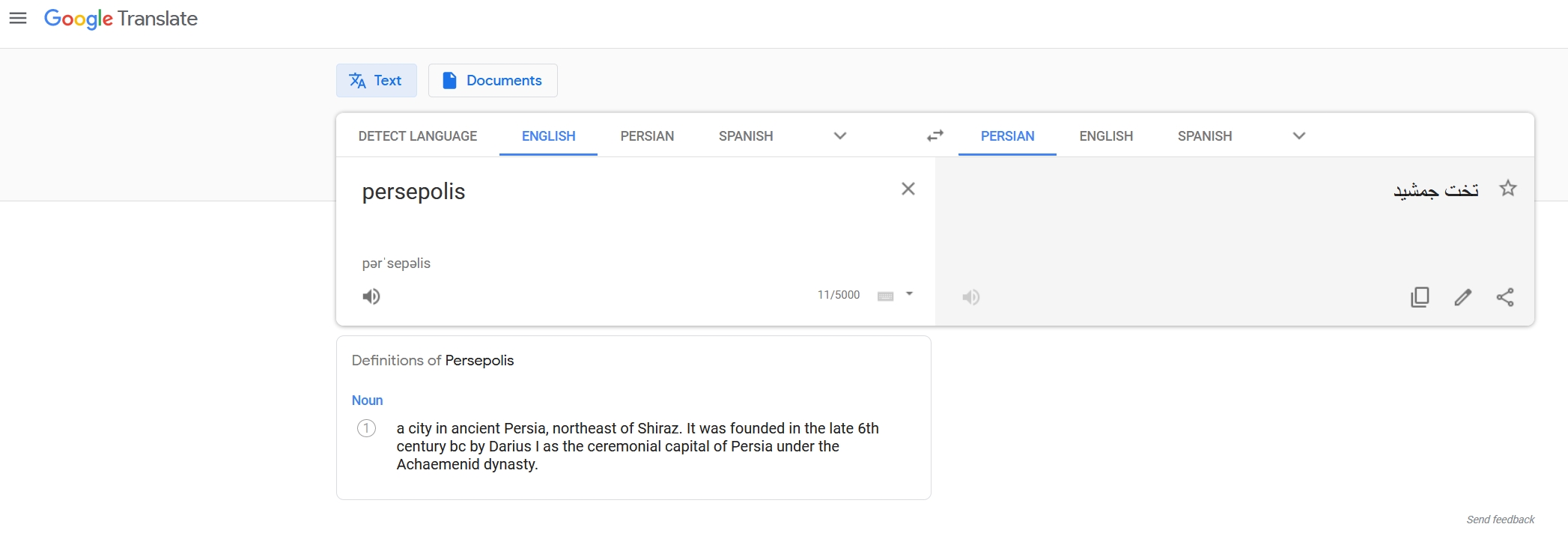Viewport: 1568px width, 536px height.
Task: Select English as source language
Action: click(x=548, y=136)
